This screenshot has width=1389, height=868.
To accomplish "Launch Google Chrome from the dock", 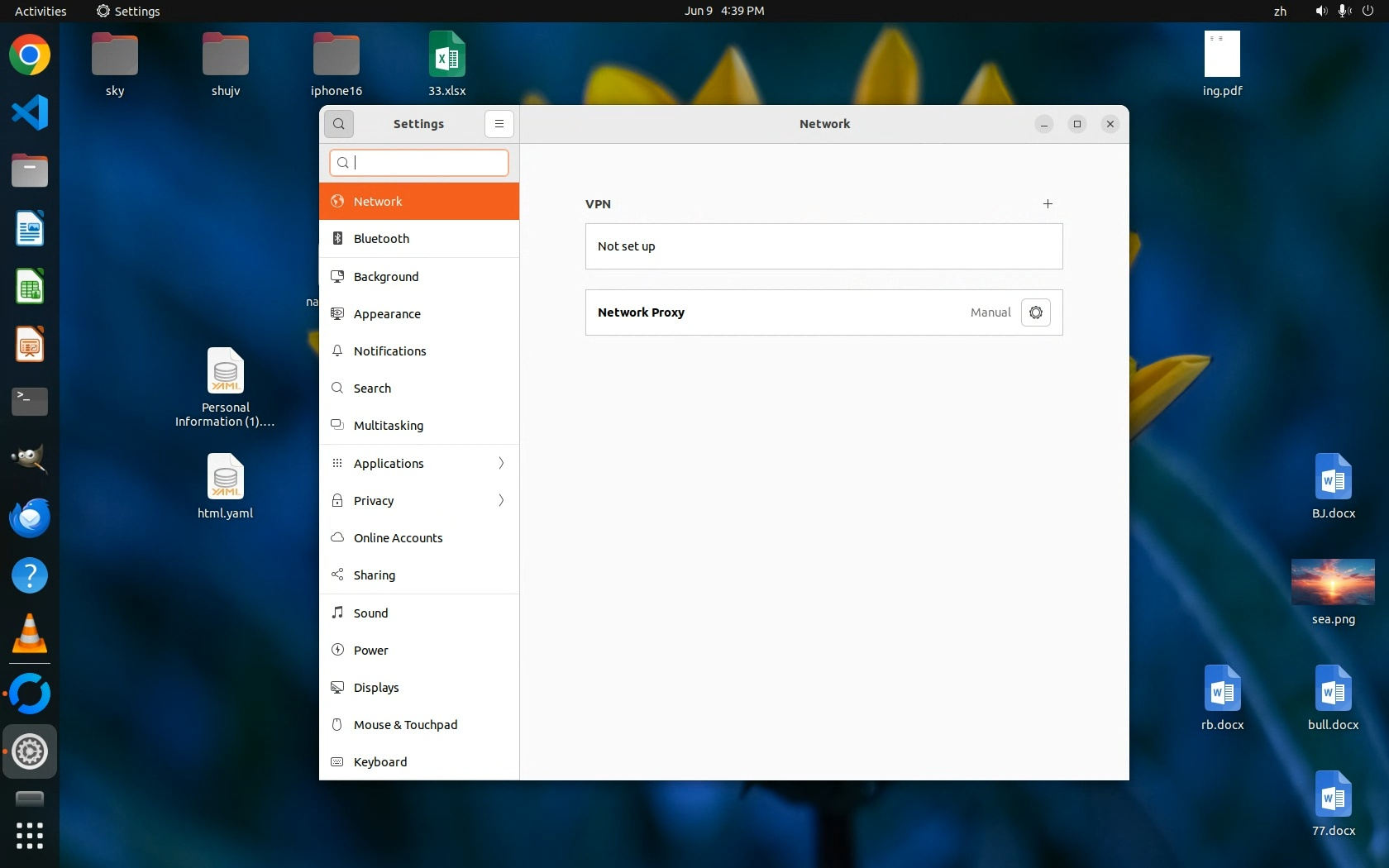I will [30, 55].
